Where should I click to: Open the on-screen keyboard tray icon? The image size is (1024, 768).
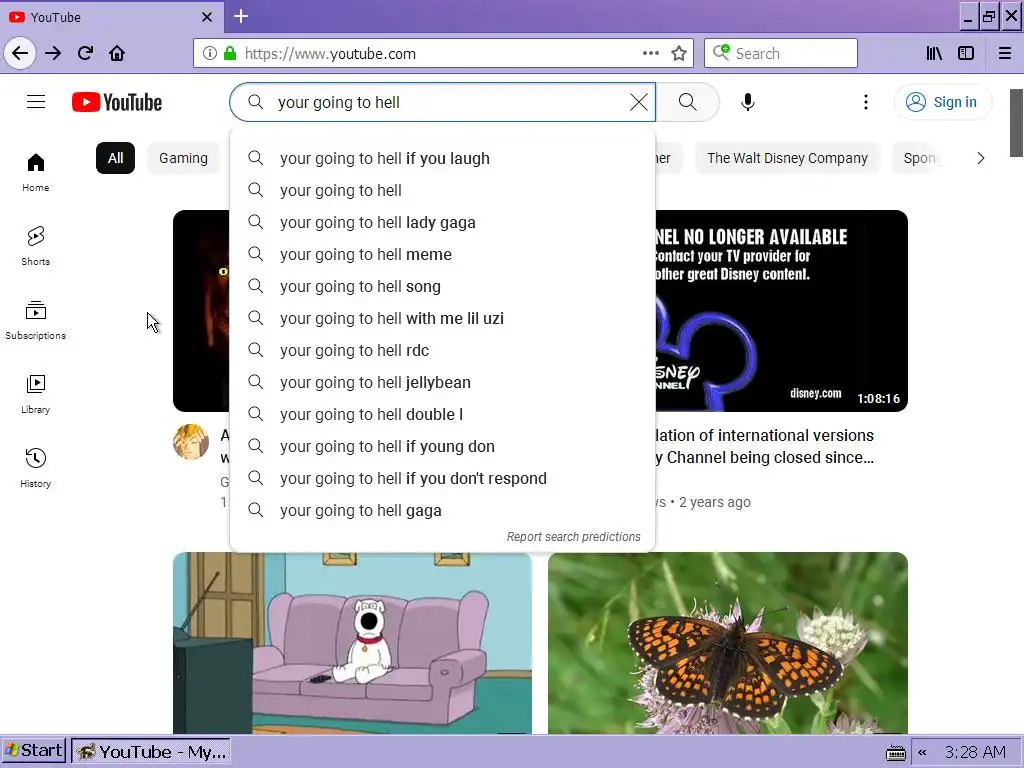[x=895, y=753]
